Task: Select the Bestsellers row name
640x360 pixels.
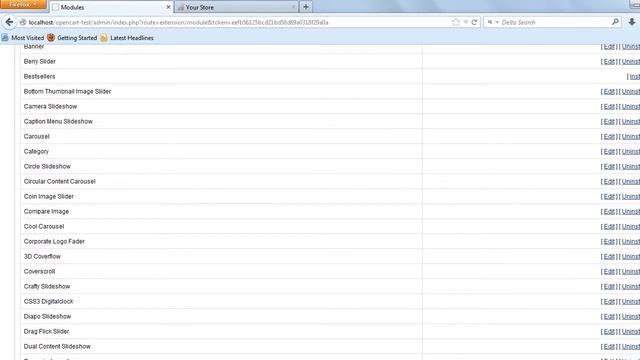Action: 39,77
